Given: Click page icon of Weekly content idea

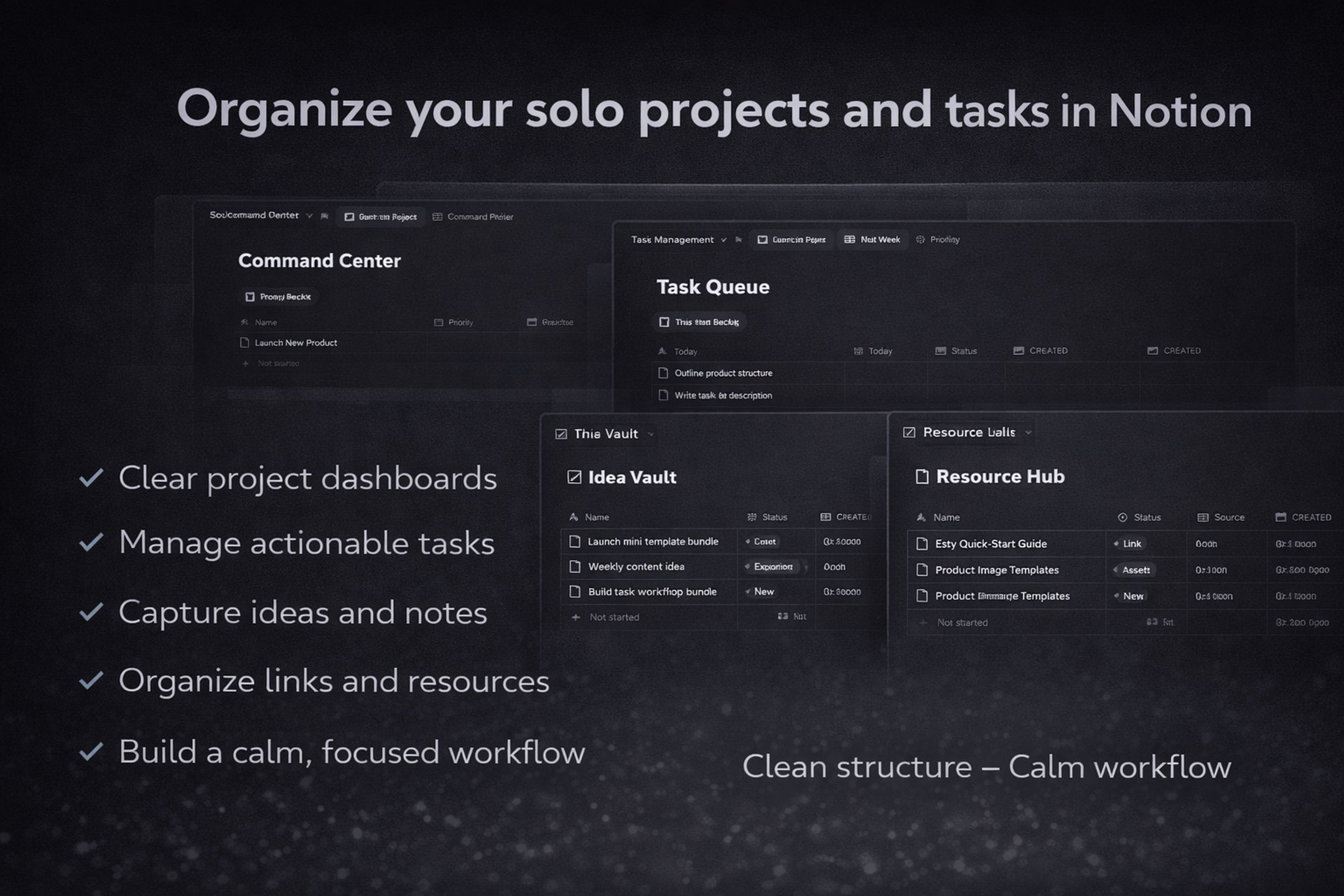Looking at the screenshot, I should (575, 567).
